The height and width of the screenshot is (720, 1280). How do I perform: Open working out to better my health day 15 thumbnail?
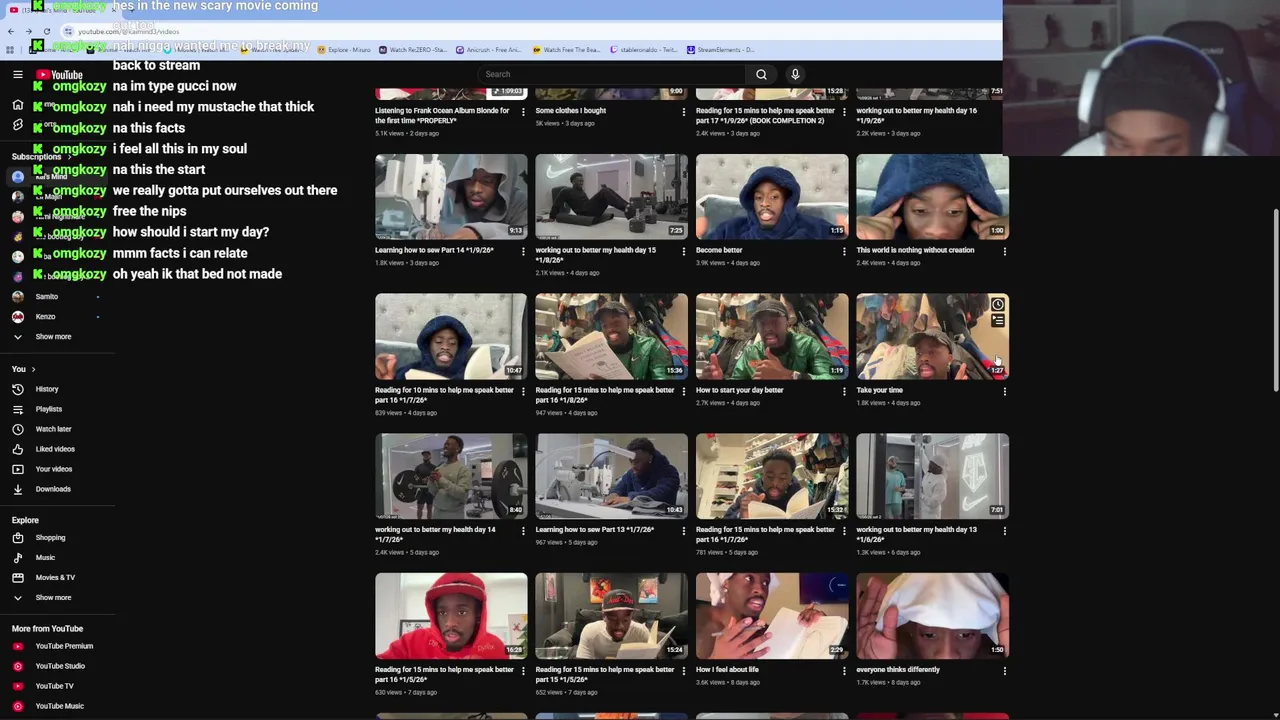point(611,196)
